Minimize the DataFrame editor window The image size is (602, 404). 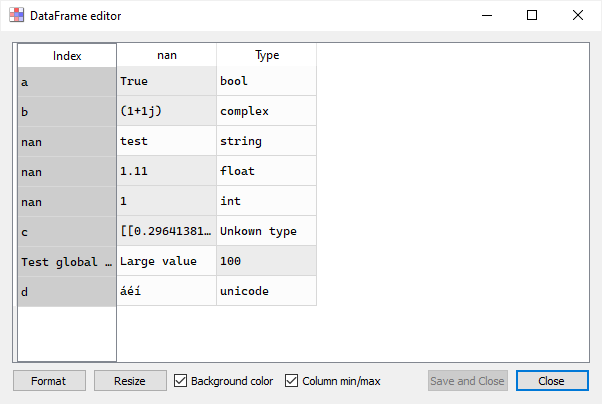[x=487, y=15]
